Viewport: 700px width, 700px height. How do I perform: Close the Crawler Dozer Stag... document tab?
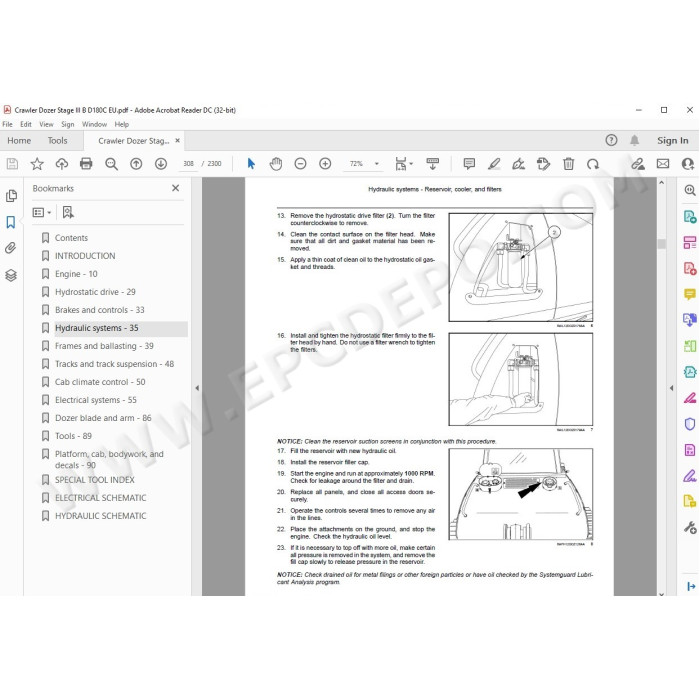(x=177, y=140)
